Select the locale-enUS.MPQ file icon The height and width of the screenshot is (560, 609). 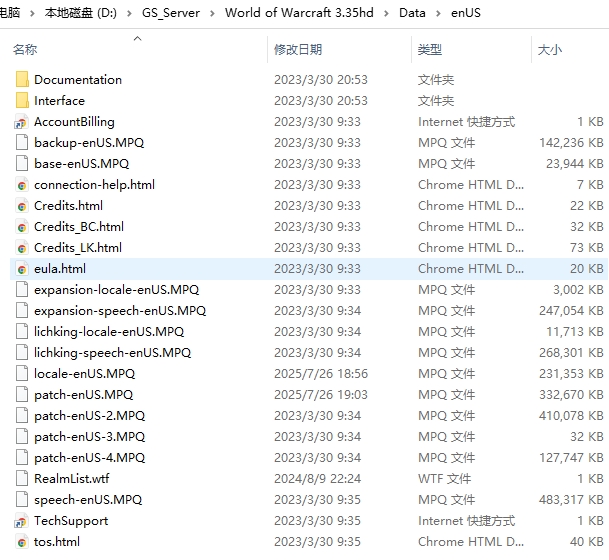(x=22, y=374)
